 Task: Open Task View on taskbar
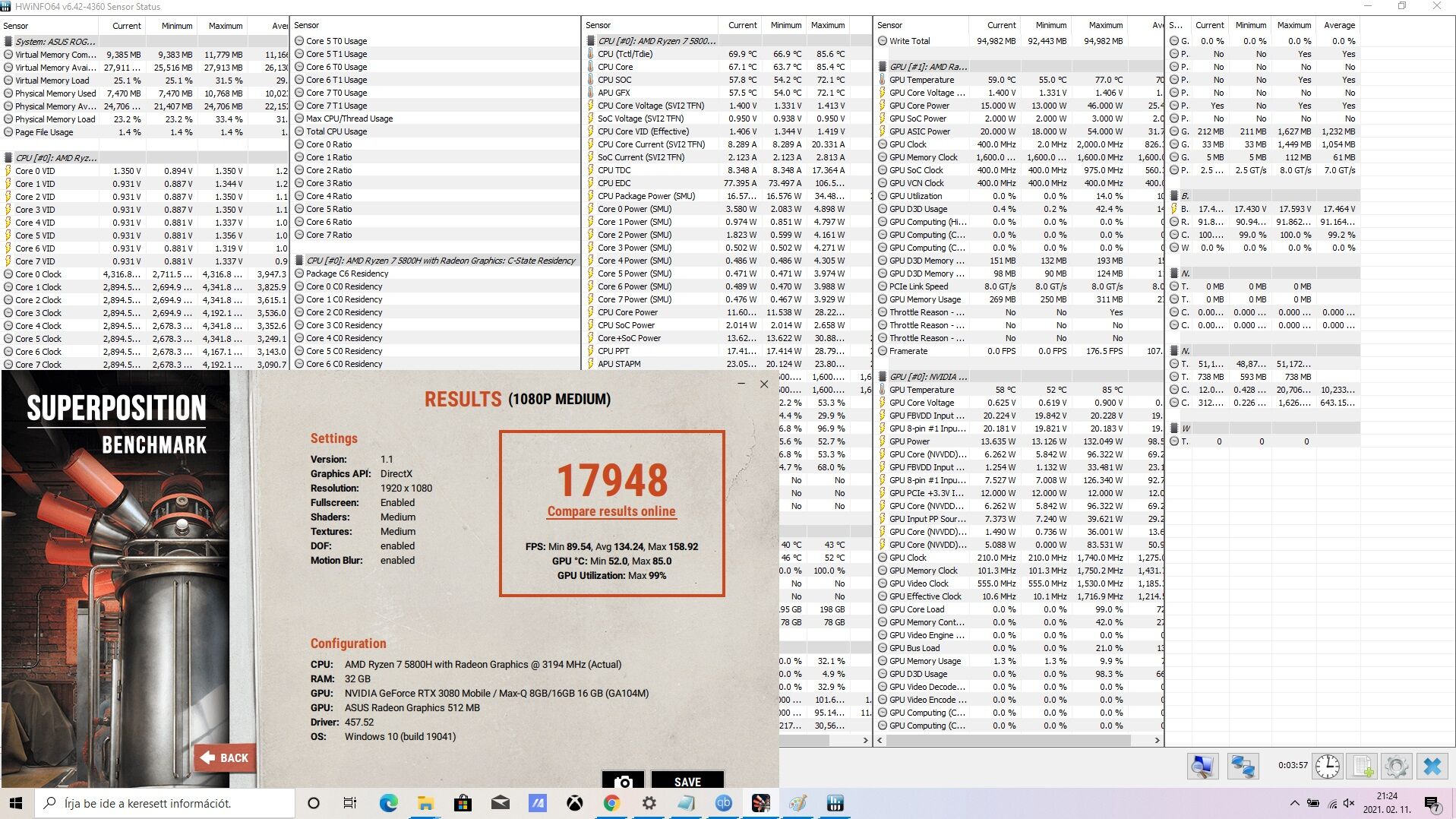point(350,803)
